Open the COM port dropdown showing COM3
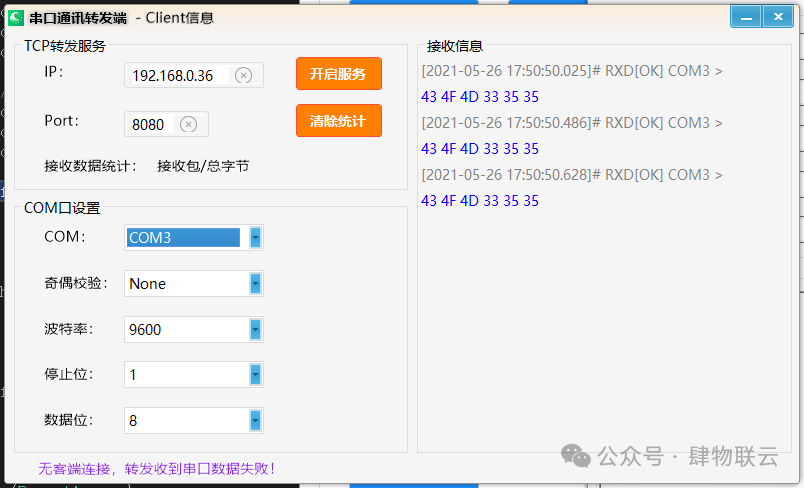This screenshot has width=804, height=488. click(x=255, y=238)
